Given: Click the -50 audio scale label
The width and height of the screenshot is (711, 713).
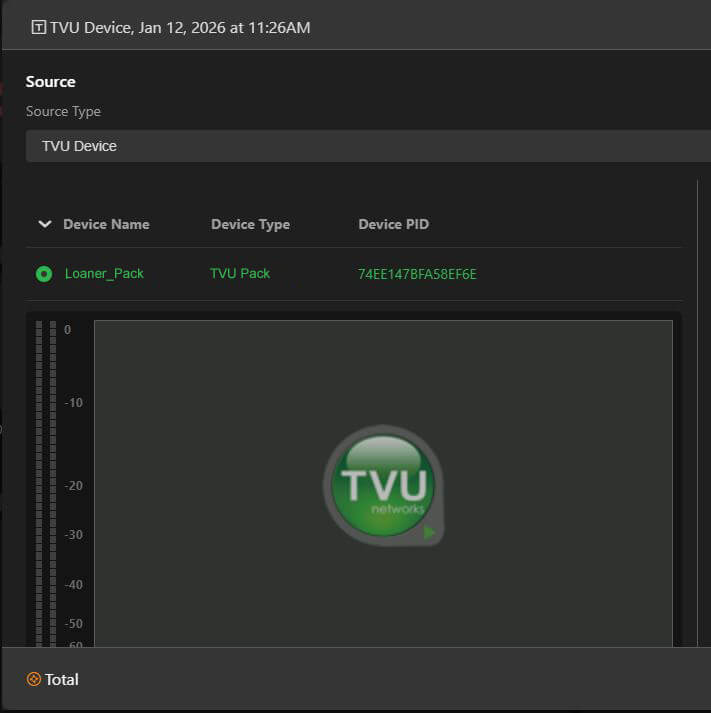Looking at the screenshot, I should (74, 623).
